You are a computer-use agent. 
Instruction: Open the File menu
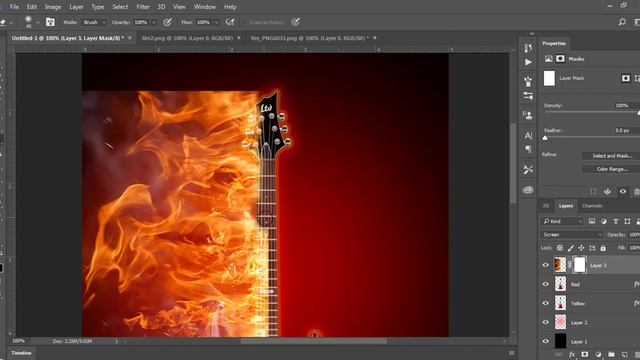[14, 7]
